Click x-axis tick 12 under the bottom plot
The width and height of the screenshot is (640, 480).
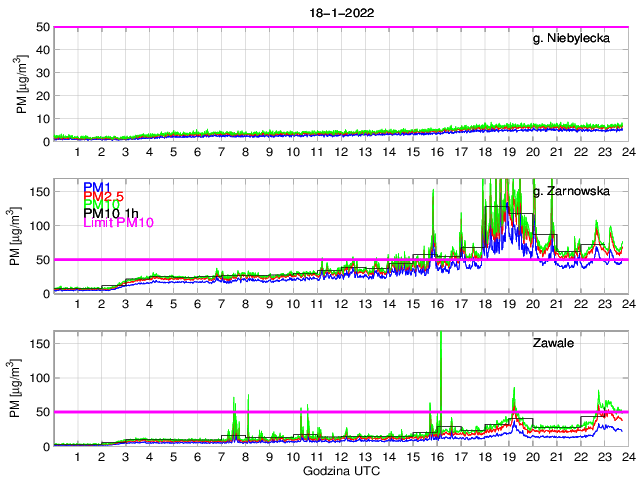(341, 456)
